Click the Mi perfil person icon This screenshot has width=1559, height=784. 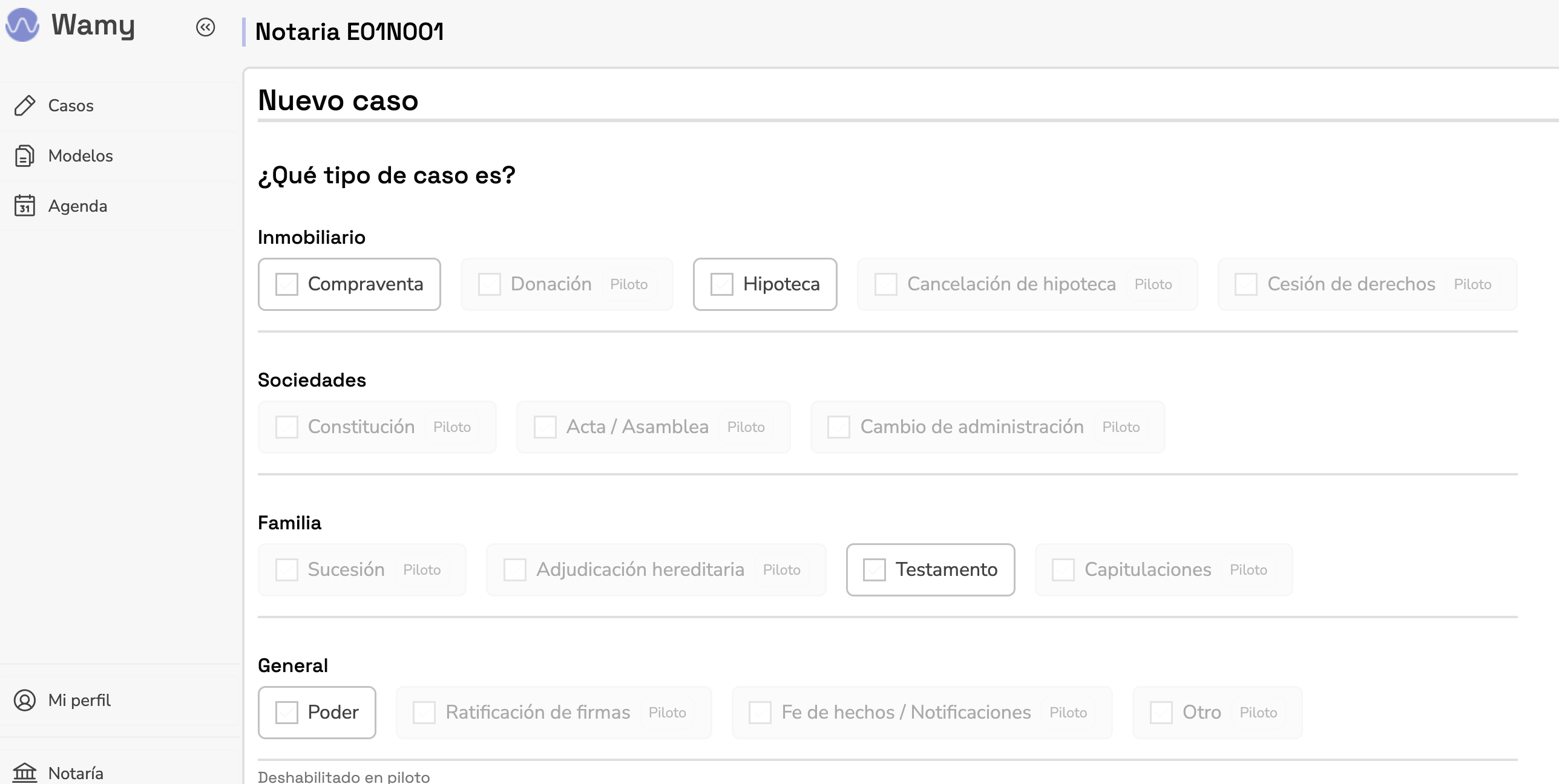24,700
